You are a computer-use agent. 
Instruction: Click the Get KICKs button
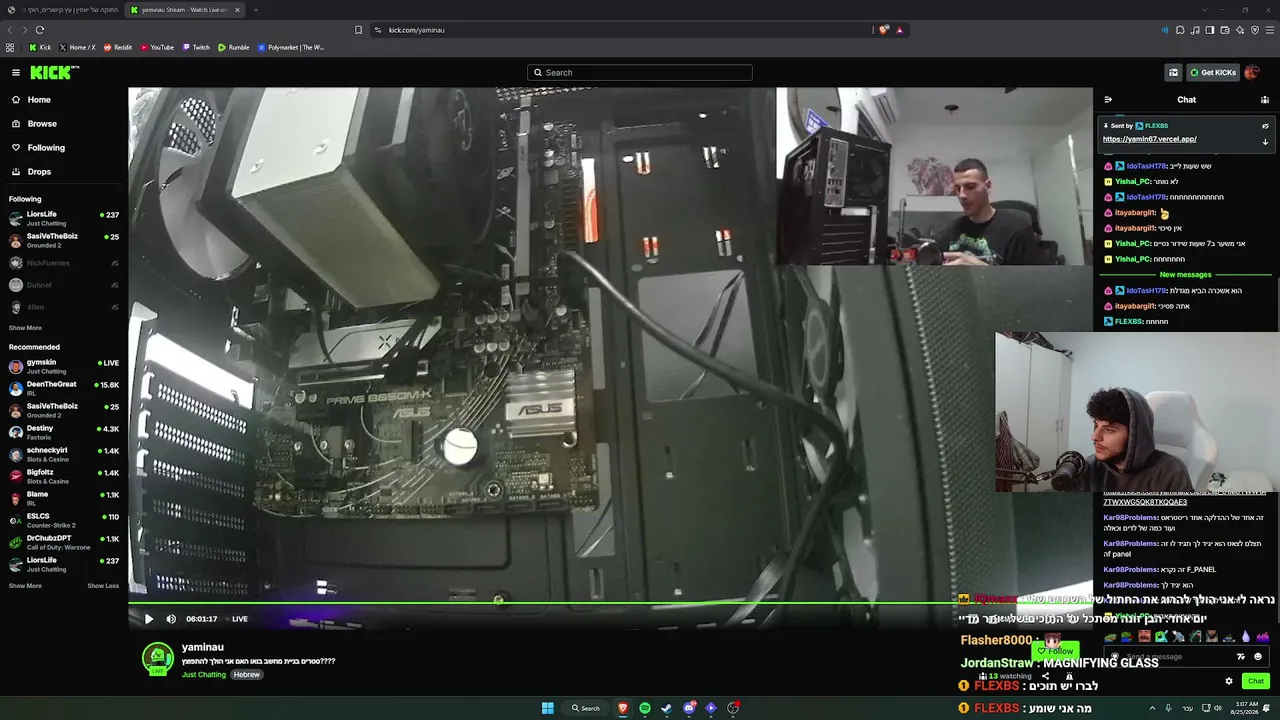(x=1212, y=72)
